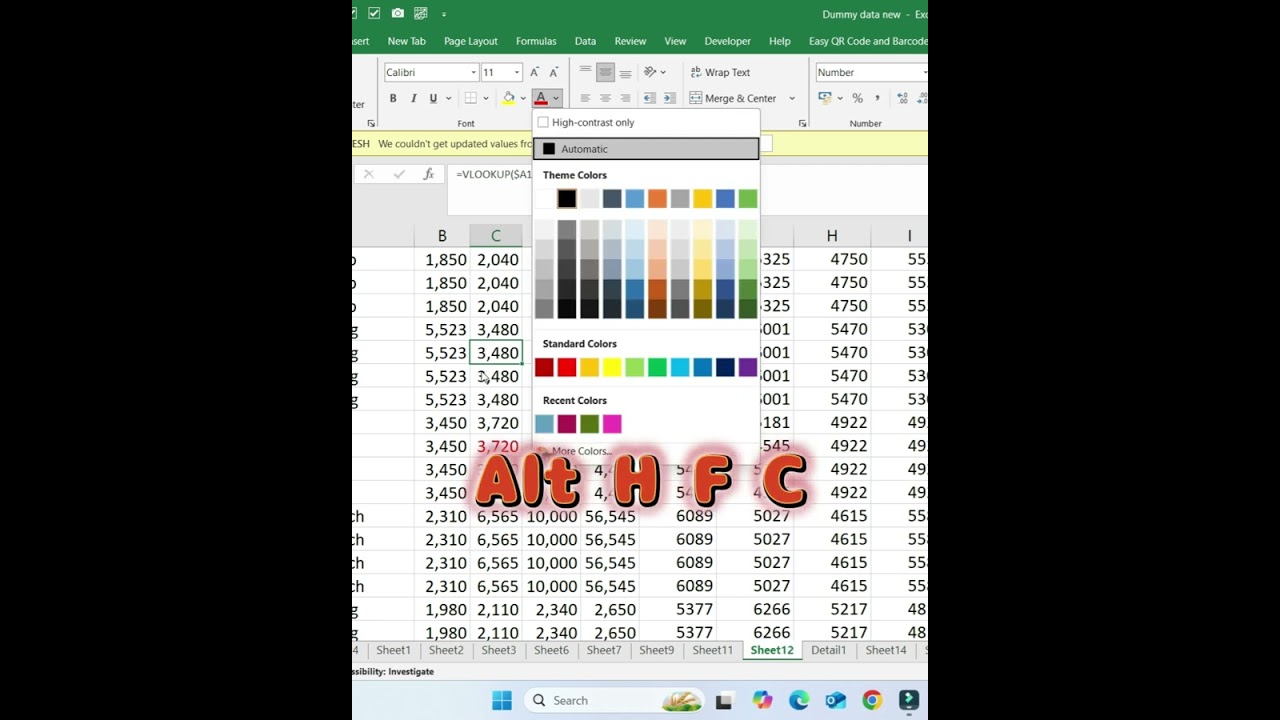The image size is (1280, 720).
Task: Open the Developer ribbon tab
Action: 728,41
